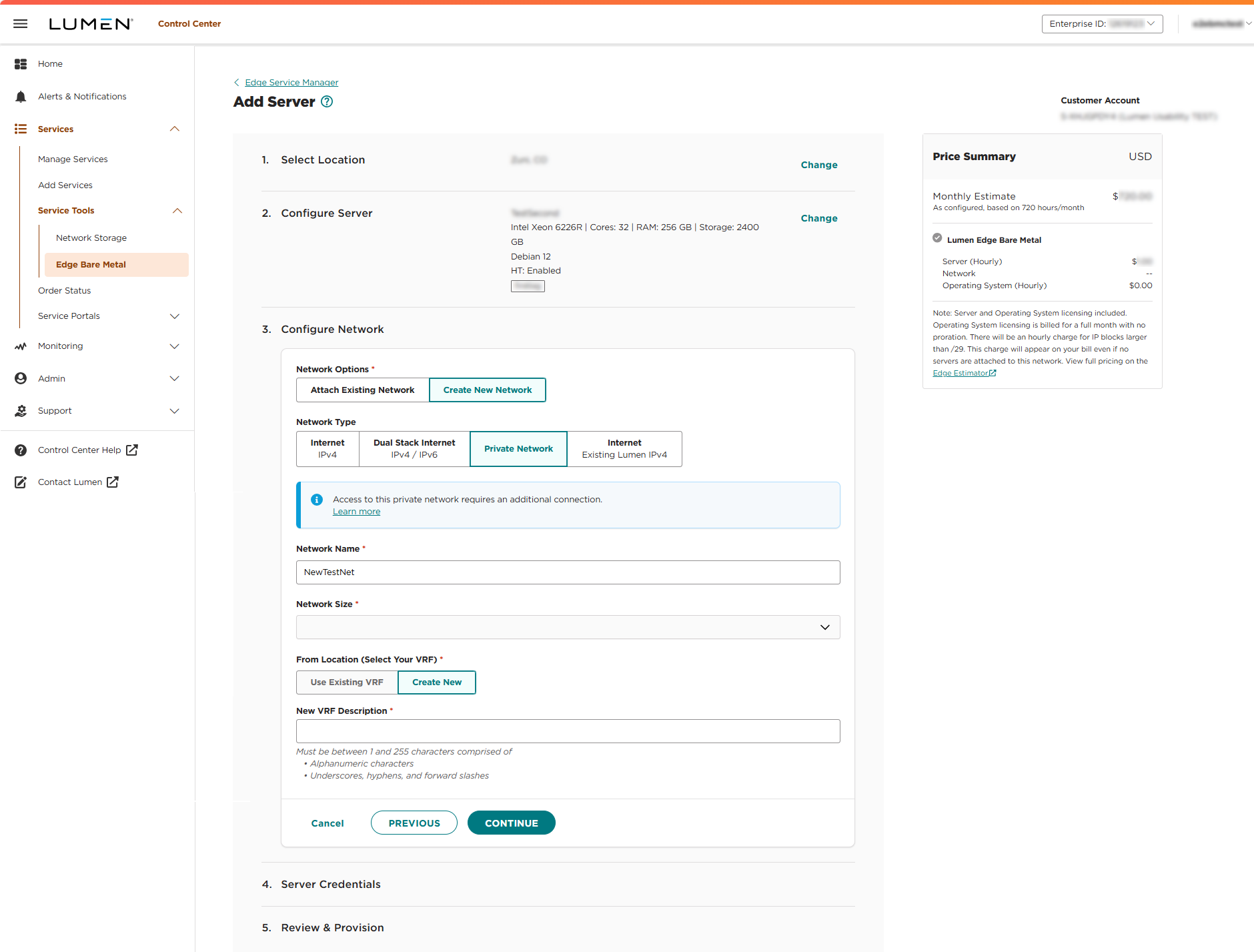Click the info icon in the private network banner
Image resolution: width=1254 pixels, height=952 pixels.
coord(317,499)
